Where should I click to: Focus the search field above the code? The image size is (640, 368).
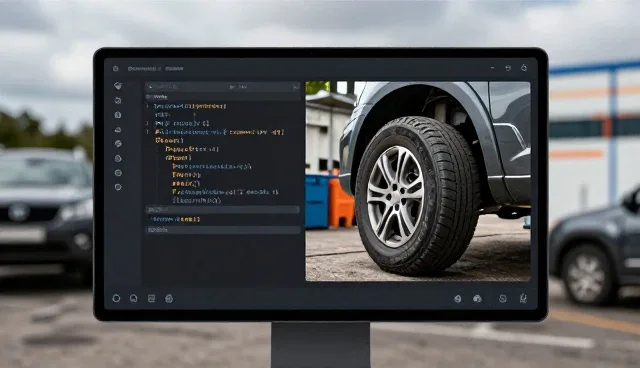[x=223, y=86]
